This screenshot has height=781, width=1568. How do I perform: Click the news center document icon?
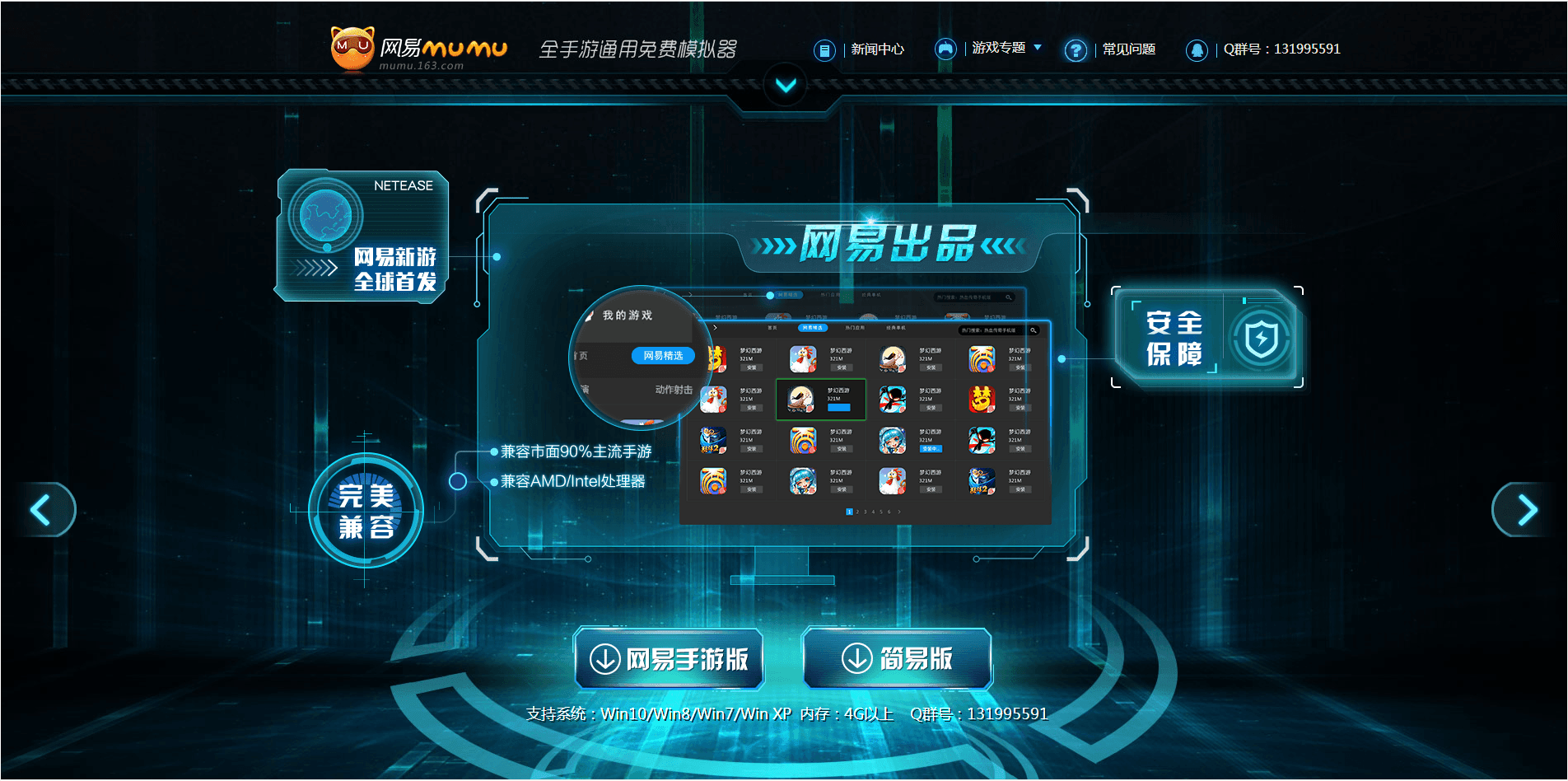(824, 50)
